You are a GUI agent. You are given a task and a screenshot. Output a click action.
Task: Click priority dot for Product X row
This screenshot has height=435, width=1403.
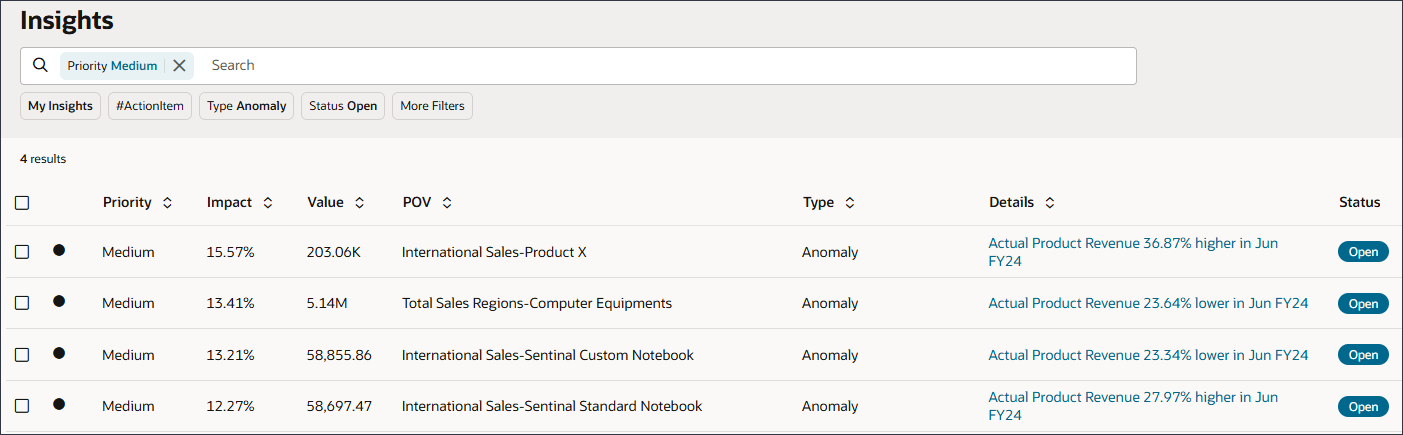coord(59,250)
